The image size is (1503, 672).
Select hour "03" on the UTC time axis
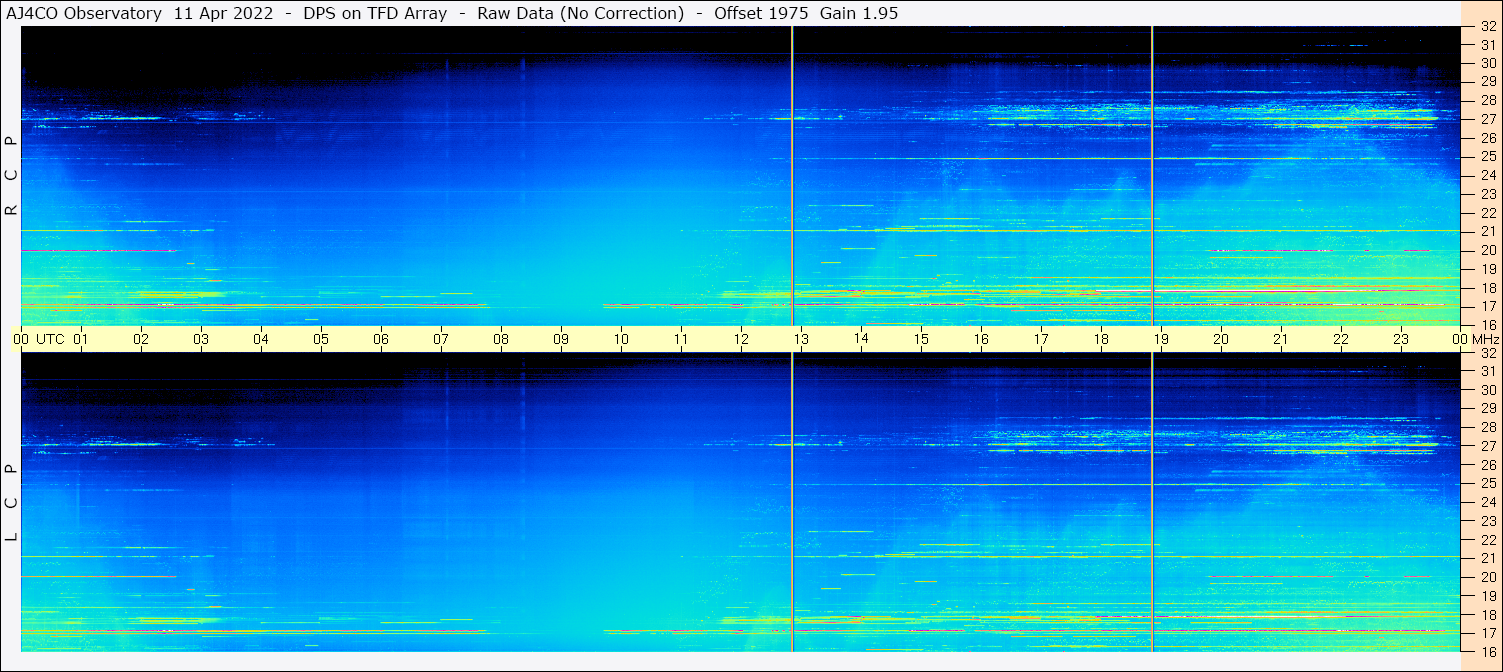201,339
